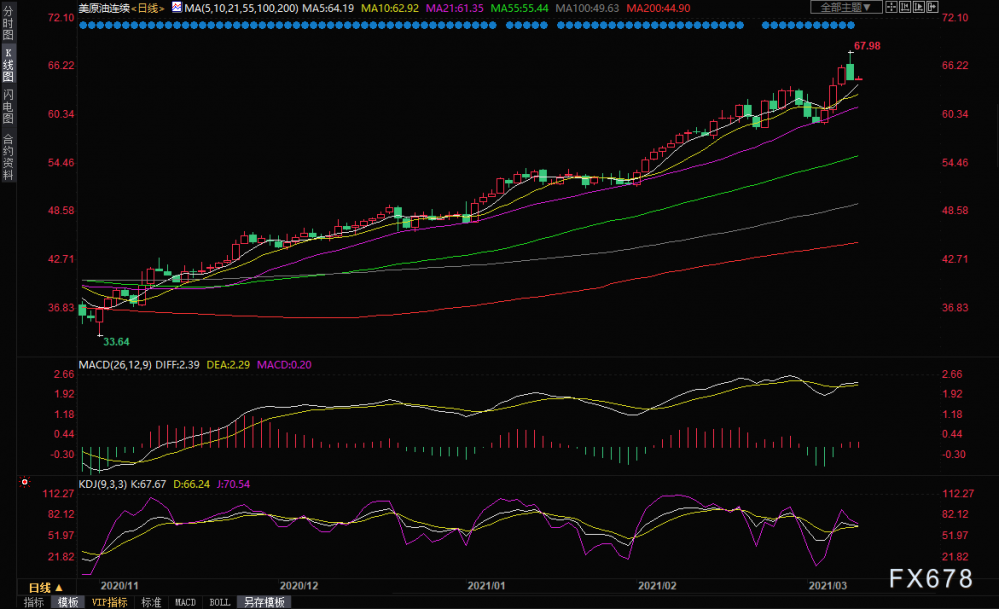Click the 2021/03 date label on time axis
Viewport: 999px width, 609px height.
pyautogui.click(x=828, y=585)
